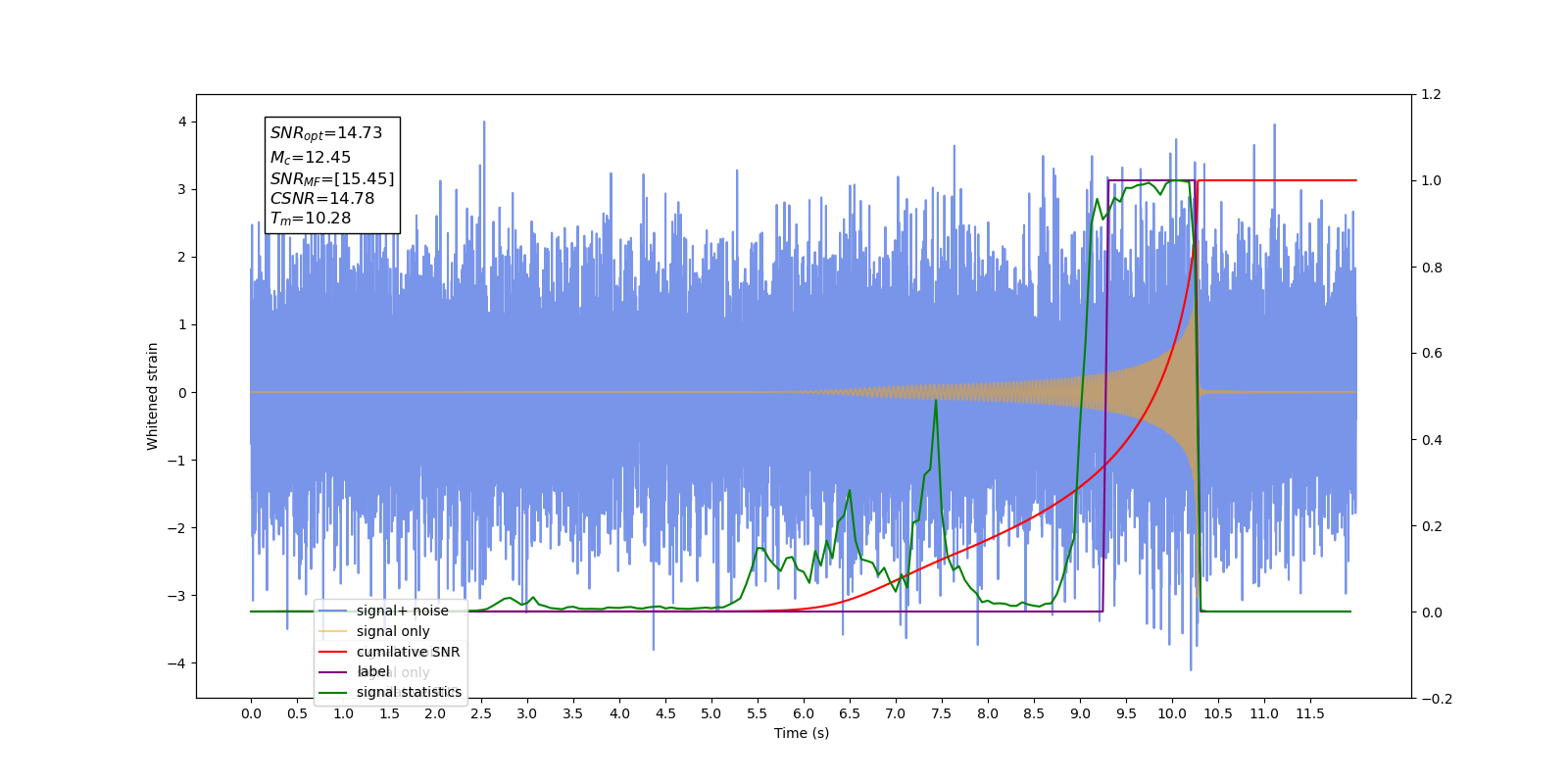Click the 9.5 tick on the time axis
Image resolution: width=1568 pixels, height=784 pixels.
click(1126, 713)
